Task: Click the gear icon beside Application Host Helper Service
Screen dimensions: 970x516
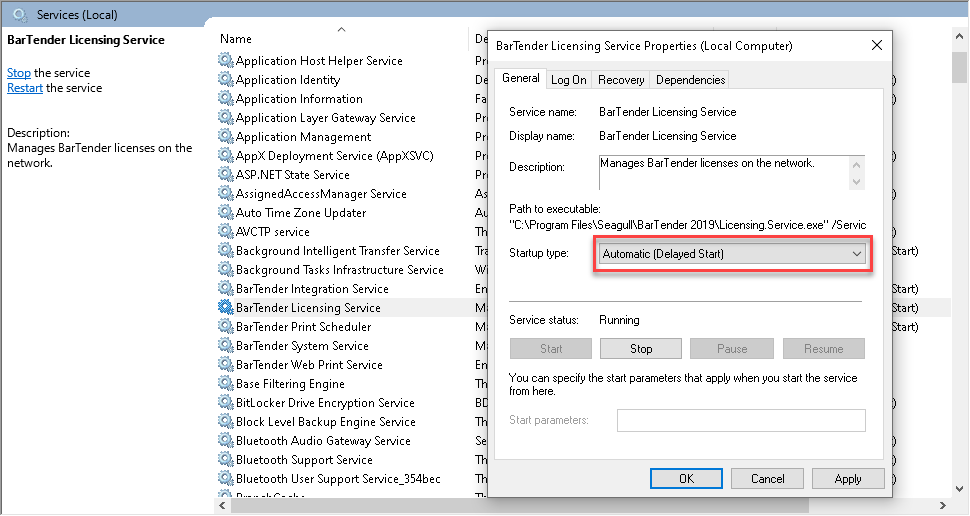Action: (225, 60)
